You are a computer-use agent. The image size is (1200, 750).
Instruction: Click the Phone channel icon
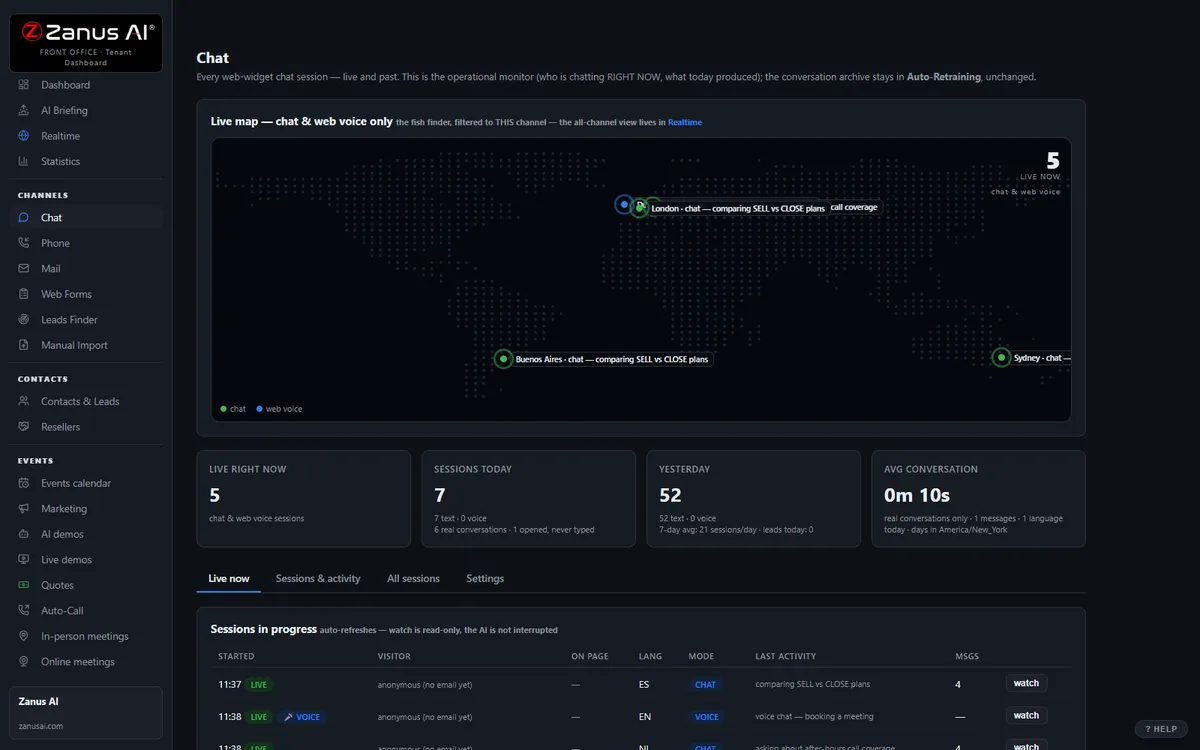pos(24,243)
